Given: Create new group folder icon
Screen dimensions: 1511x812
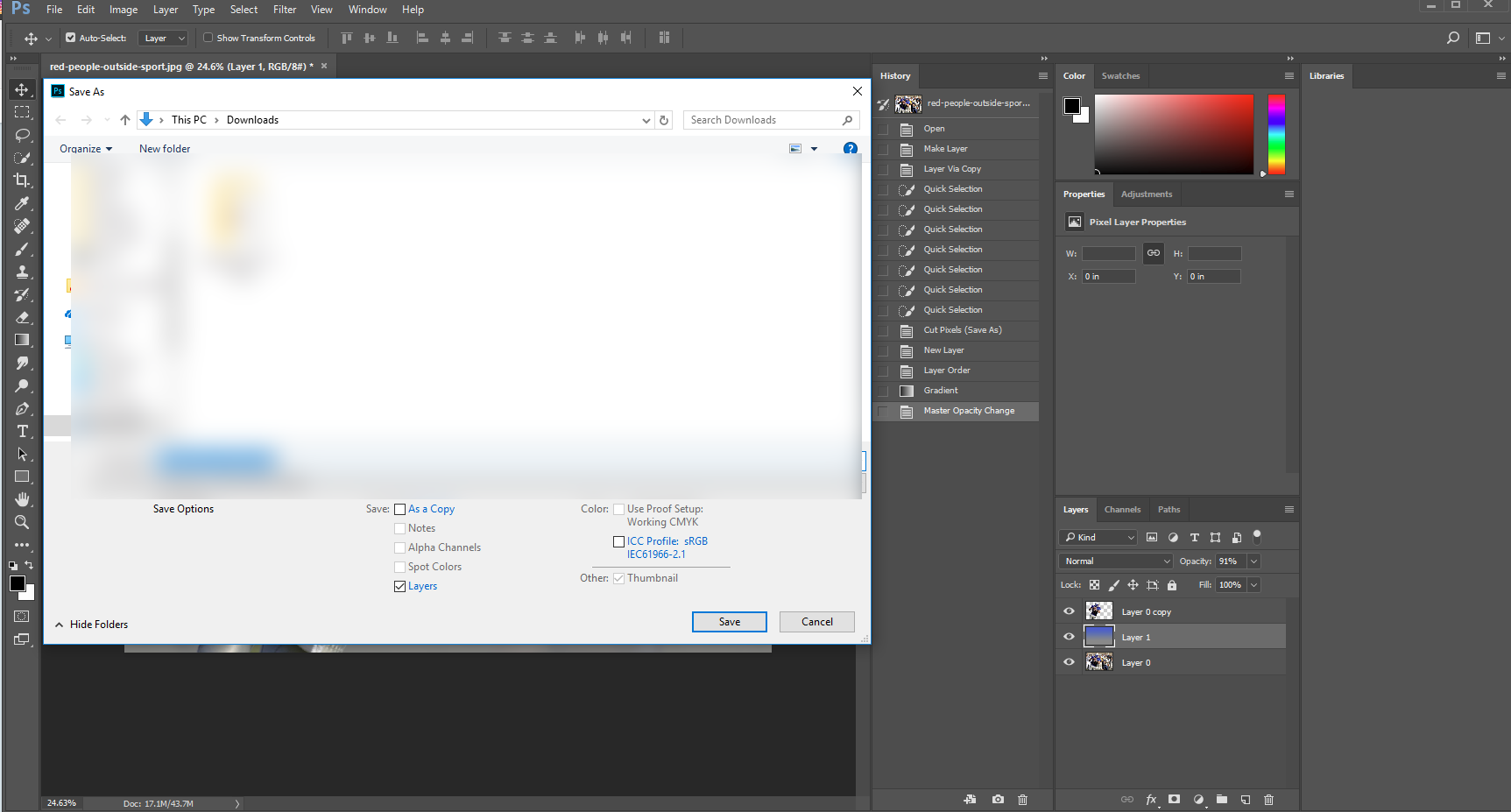Looking at the screenshot, I should [x=1222, y=800].
